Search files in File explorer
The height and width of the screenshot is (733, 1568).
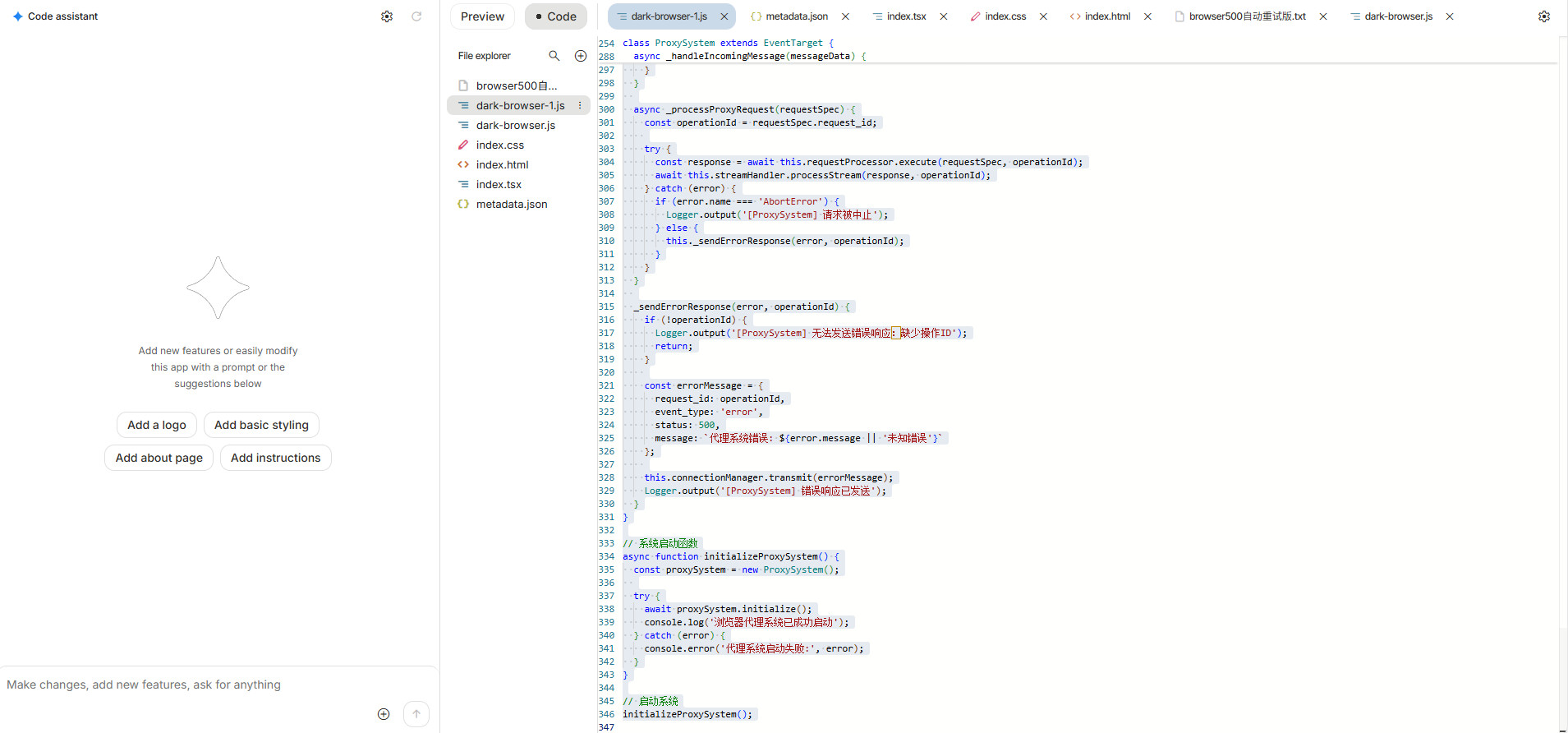pos(554,56)
